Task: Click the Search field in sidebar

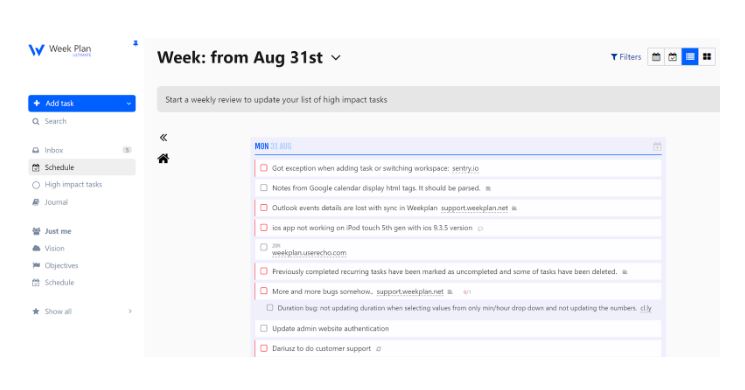Action: pyautogui.click(x=82, y=122)
